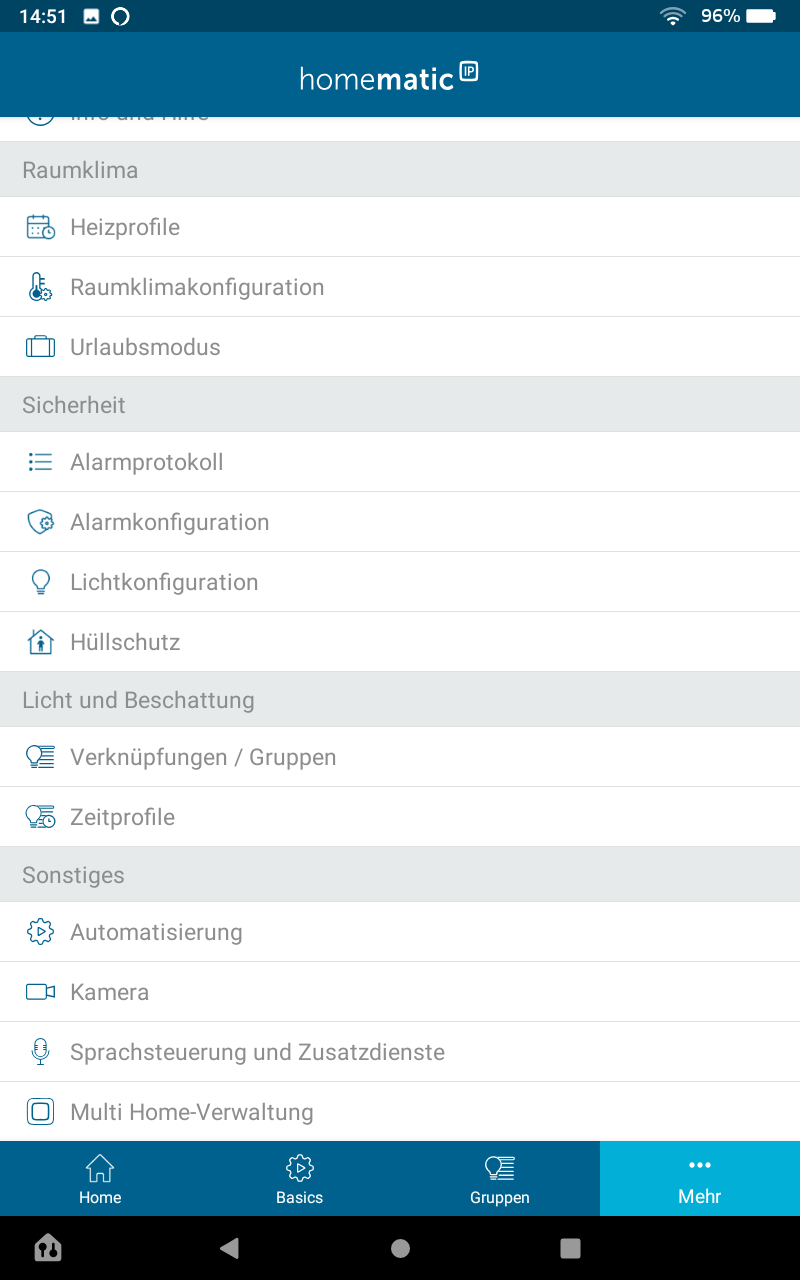Select the Mehr tab
800x1280 pixels.
(x=700, y=1179)
